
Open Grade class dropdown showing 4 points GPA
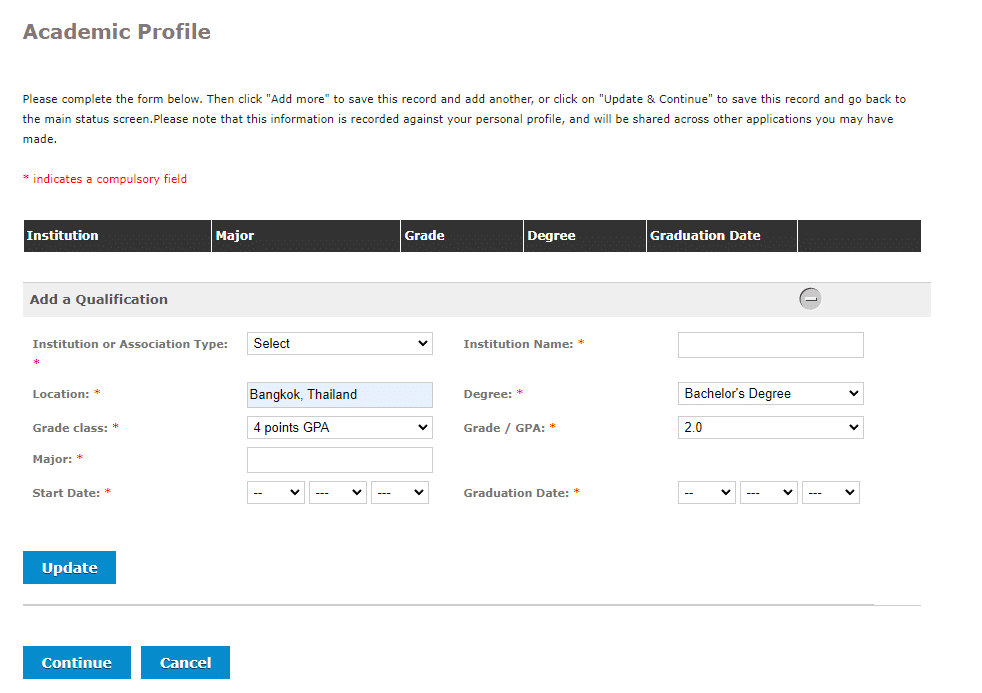point(339,428)
